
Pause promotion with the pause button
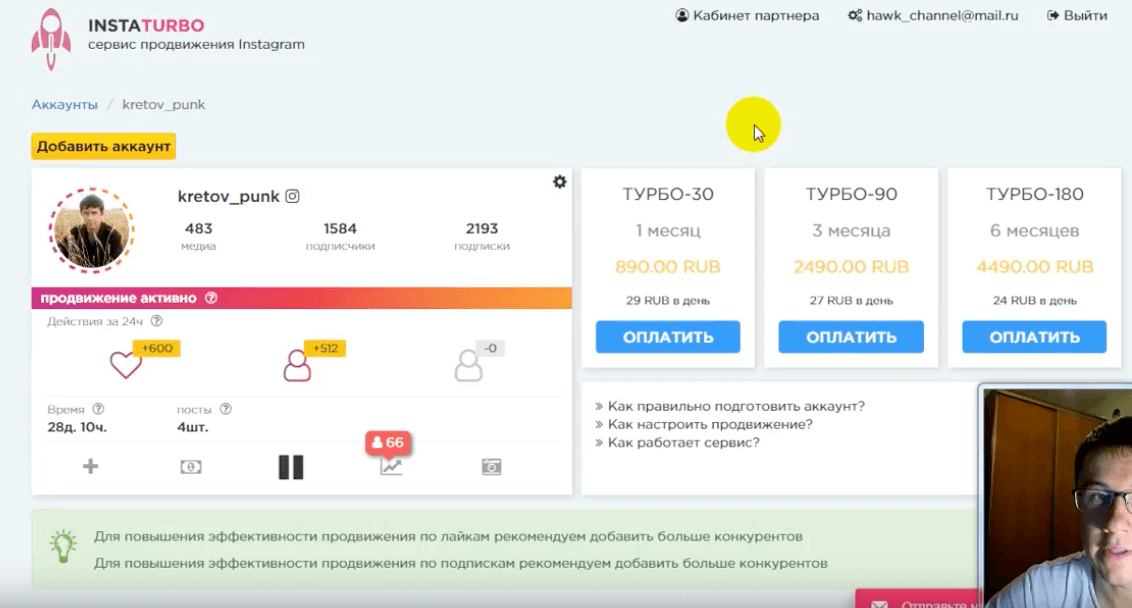click(291, 467)
